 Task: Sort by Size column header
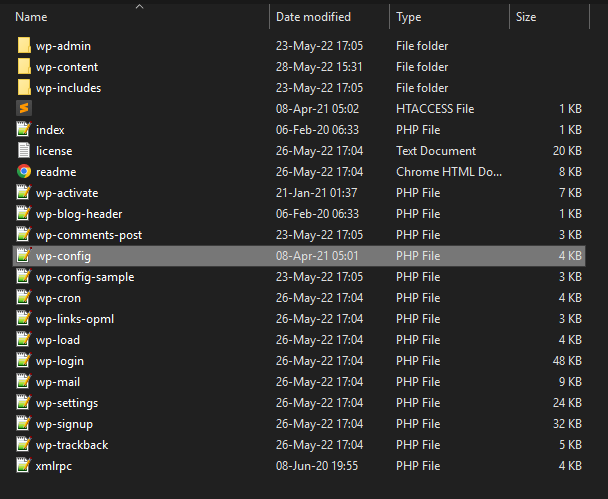click(526, 17)
